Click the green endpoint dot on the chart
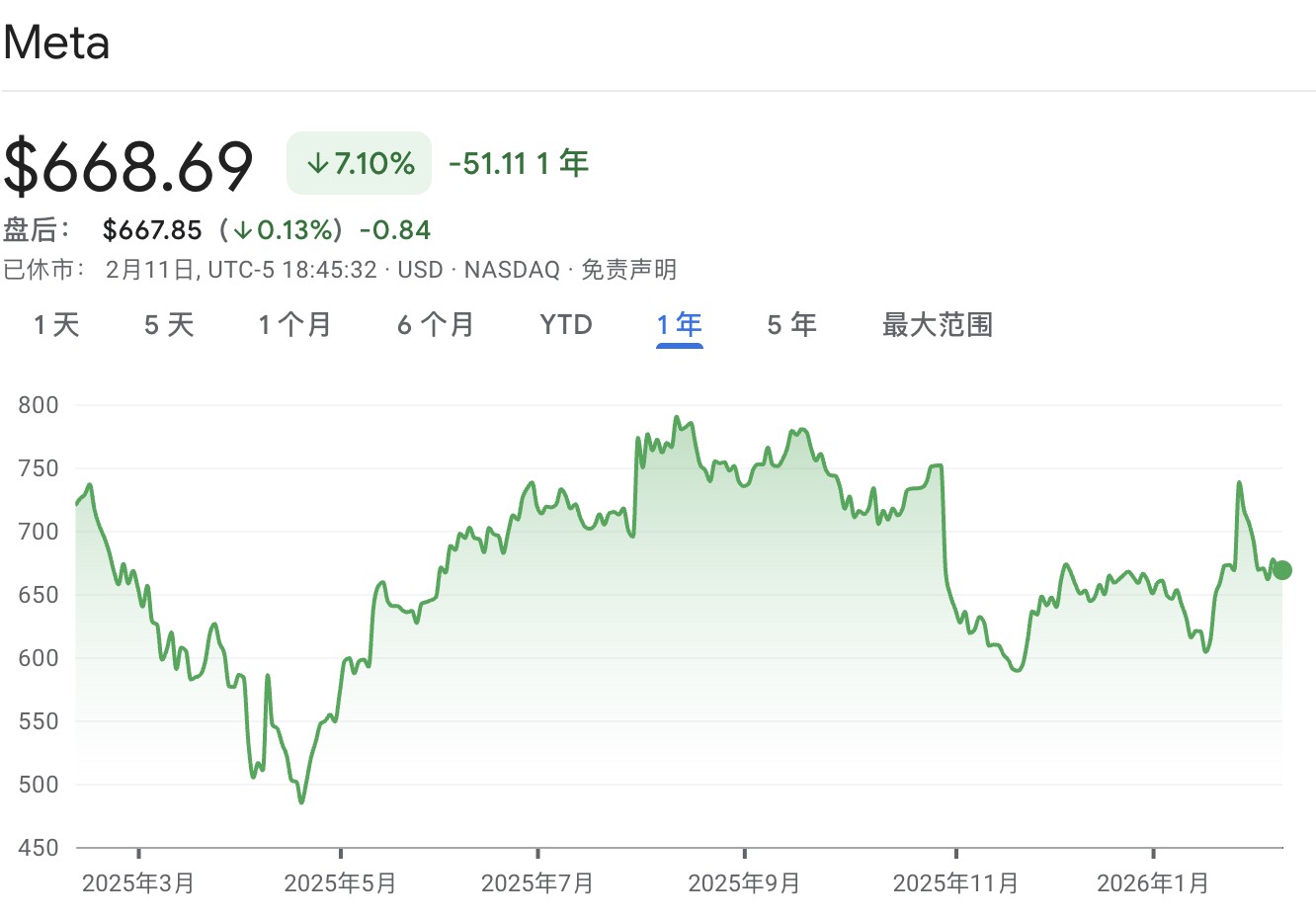Image resolution: width=1316 pixels, height=919 pixels. coord(1282,570)
